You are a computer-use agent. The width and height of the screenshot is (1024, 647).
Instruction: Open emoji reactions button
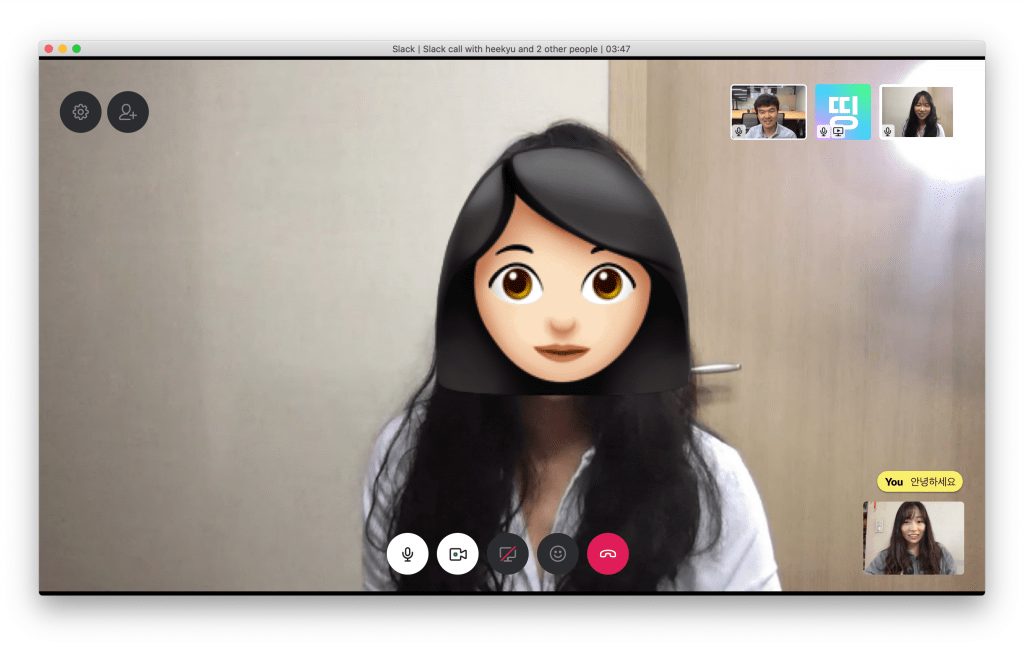(558, 554)
